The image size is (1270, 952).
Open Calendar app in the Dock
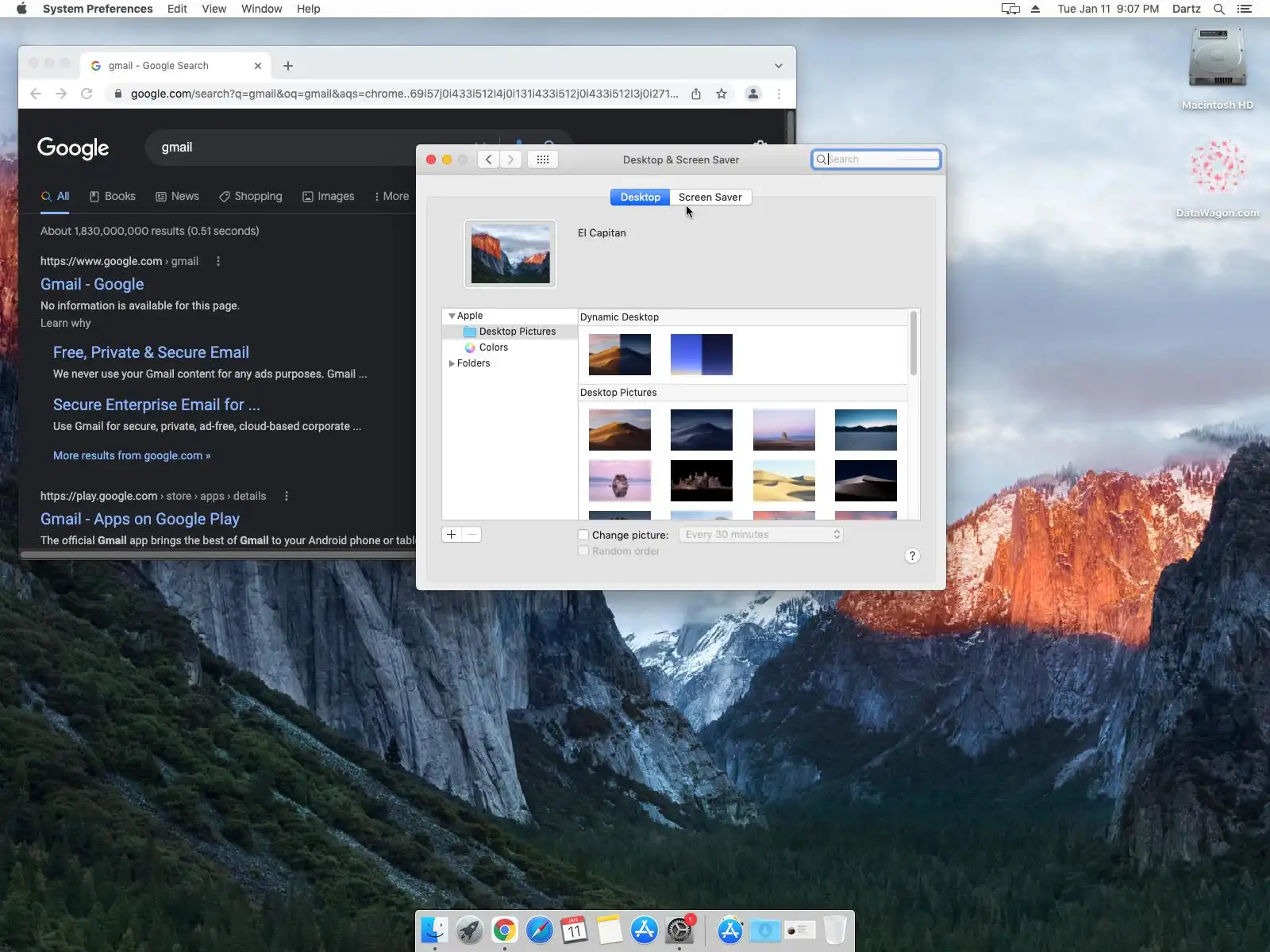point(574,930)
